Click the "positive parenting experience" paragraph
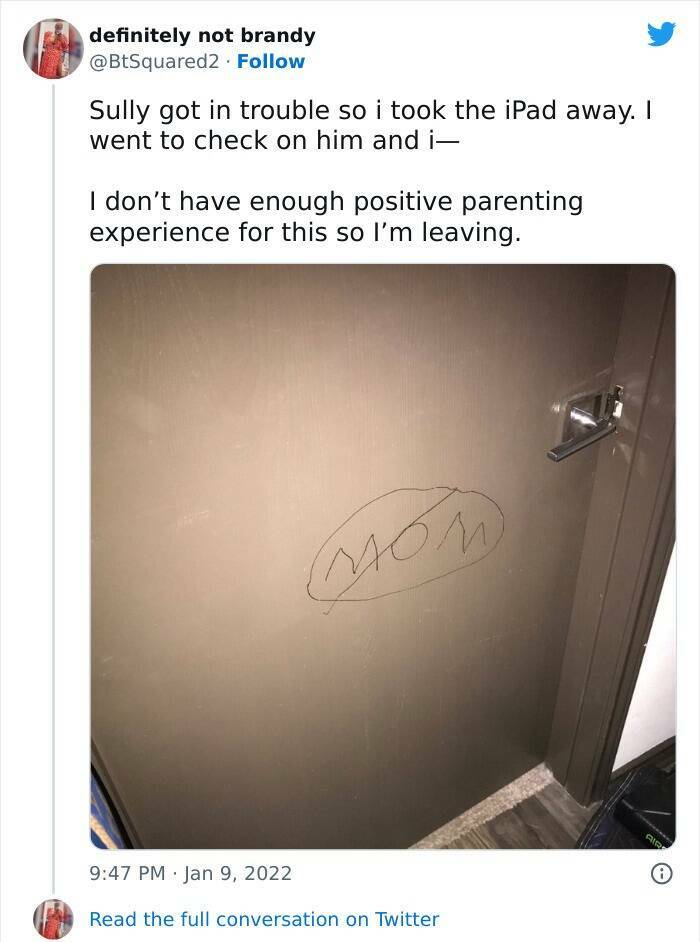Viewport: 700px width, 942px height. tap(336, 217)
